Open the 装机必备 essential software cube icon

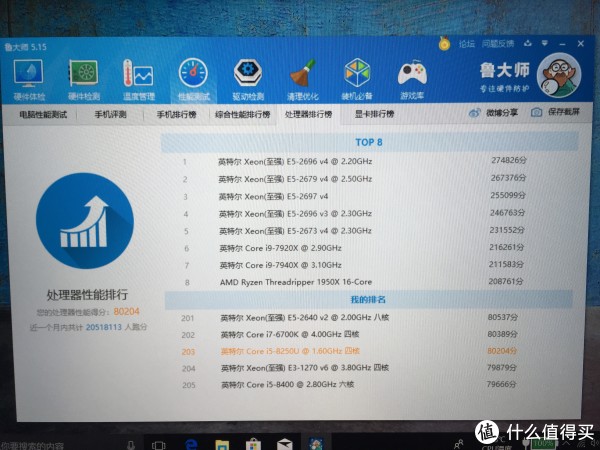(x=357, y=80)
